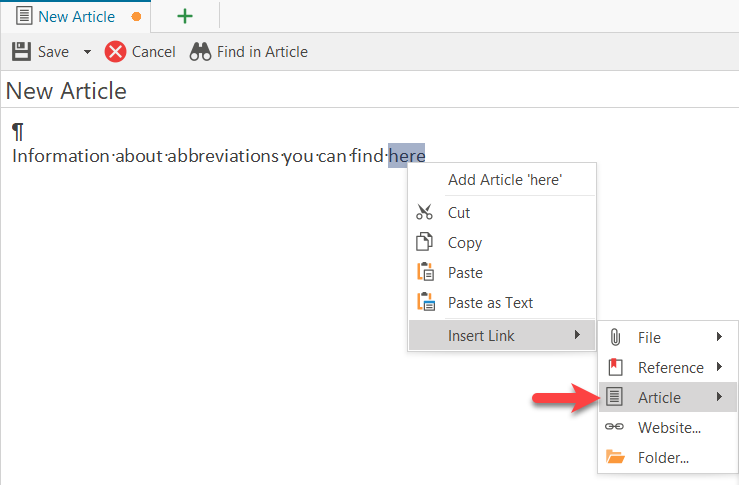
Task: Expand the Reference submenu arrow
Action: pos(720,367)
